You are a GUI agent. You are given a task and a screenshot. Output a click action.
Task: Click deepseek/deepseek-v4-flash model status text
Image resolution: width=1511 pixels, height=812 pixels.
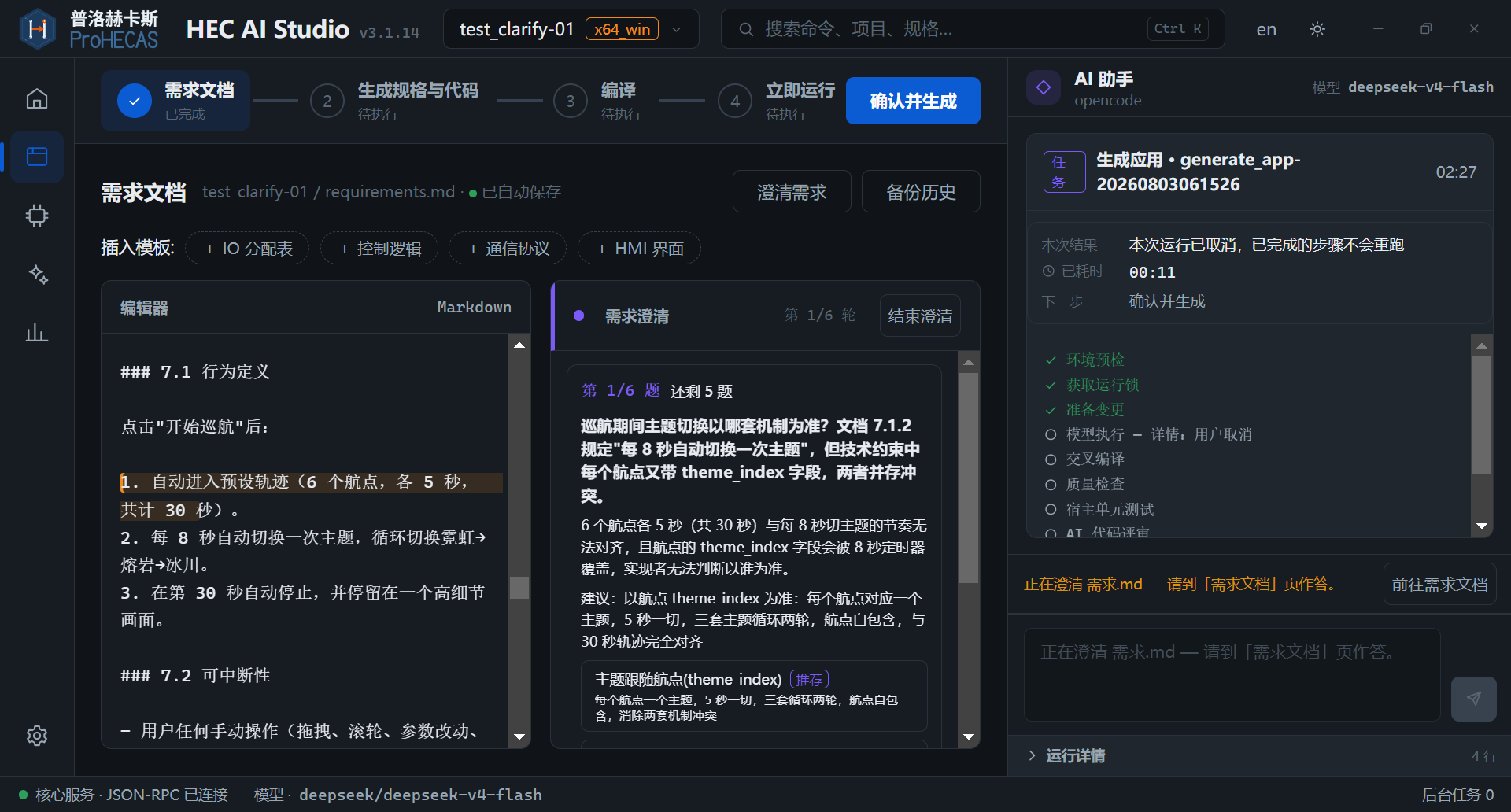point(420,795)
